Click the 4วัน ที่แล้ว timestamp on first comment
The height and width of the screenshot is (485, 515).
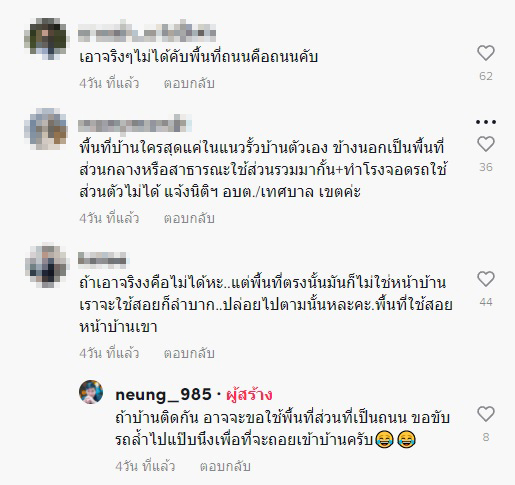tap(109, 83)
